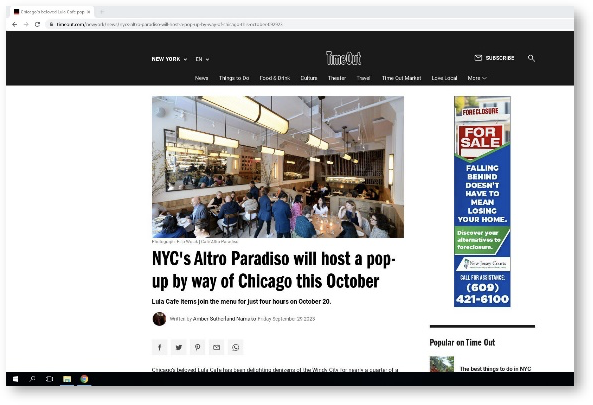
Task: Open the Windows Start menu
Action: [15, 379]
